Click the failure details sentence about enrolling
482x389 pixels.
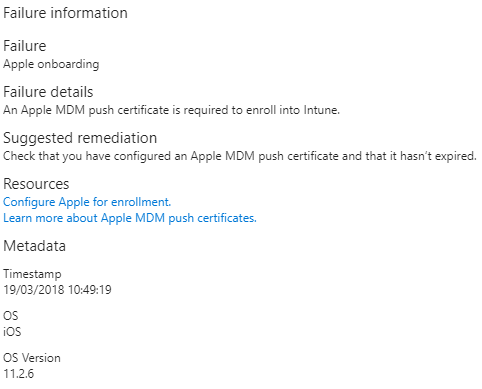171,110
